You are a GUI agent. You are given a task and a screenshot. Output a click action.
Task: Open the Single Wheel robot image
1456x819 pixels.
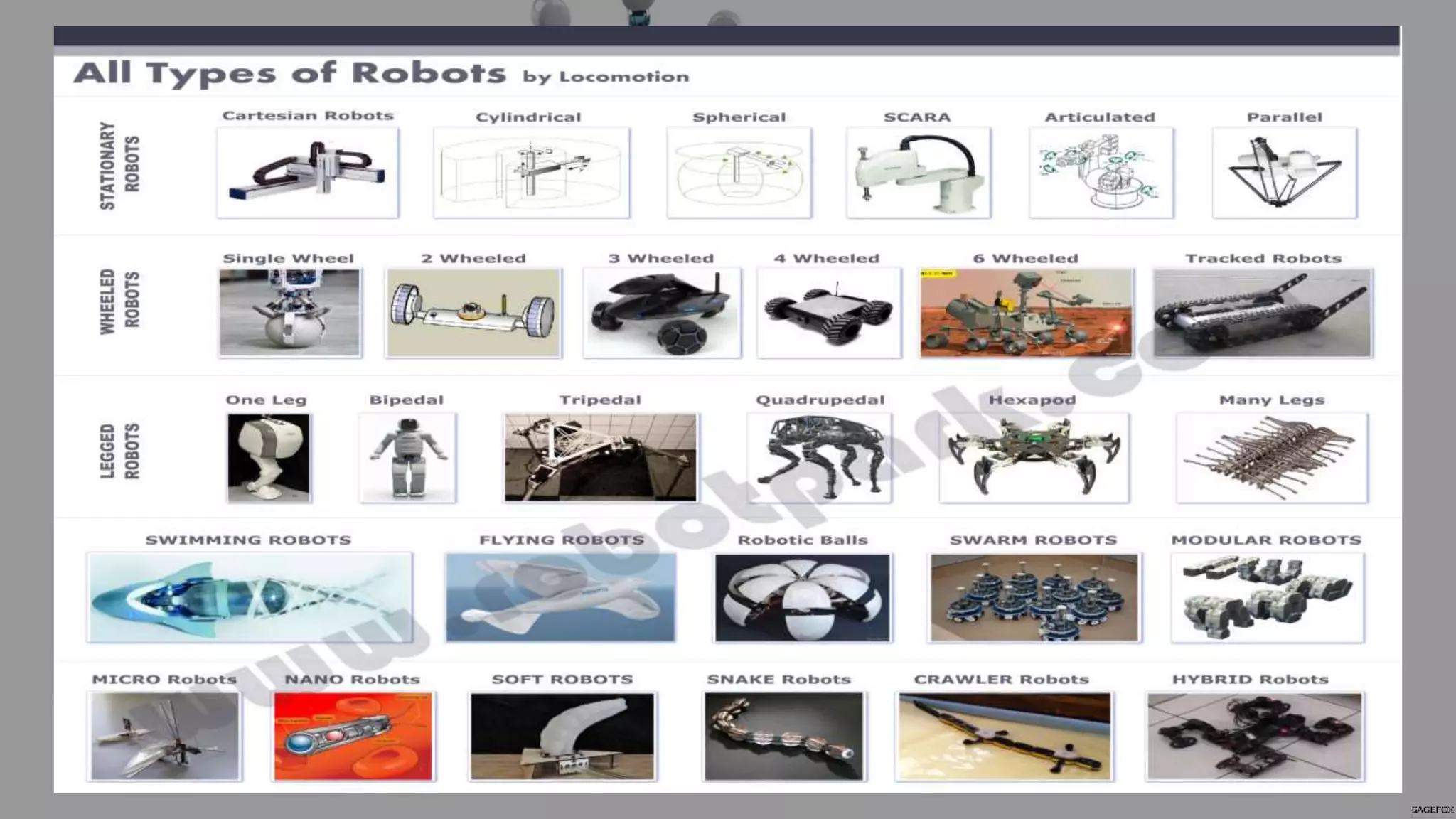pyautogui.click(x=289, y=312)
